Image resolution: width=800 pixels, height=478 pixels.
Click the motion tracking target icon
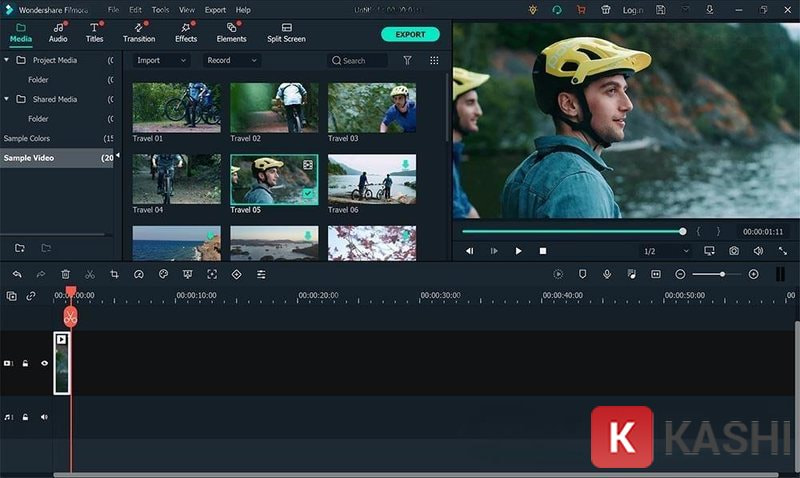(212, 274)
